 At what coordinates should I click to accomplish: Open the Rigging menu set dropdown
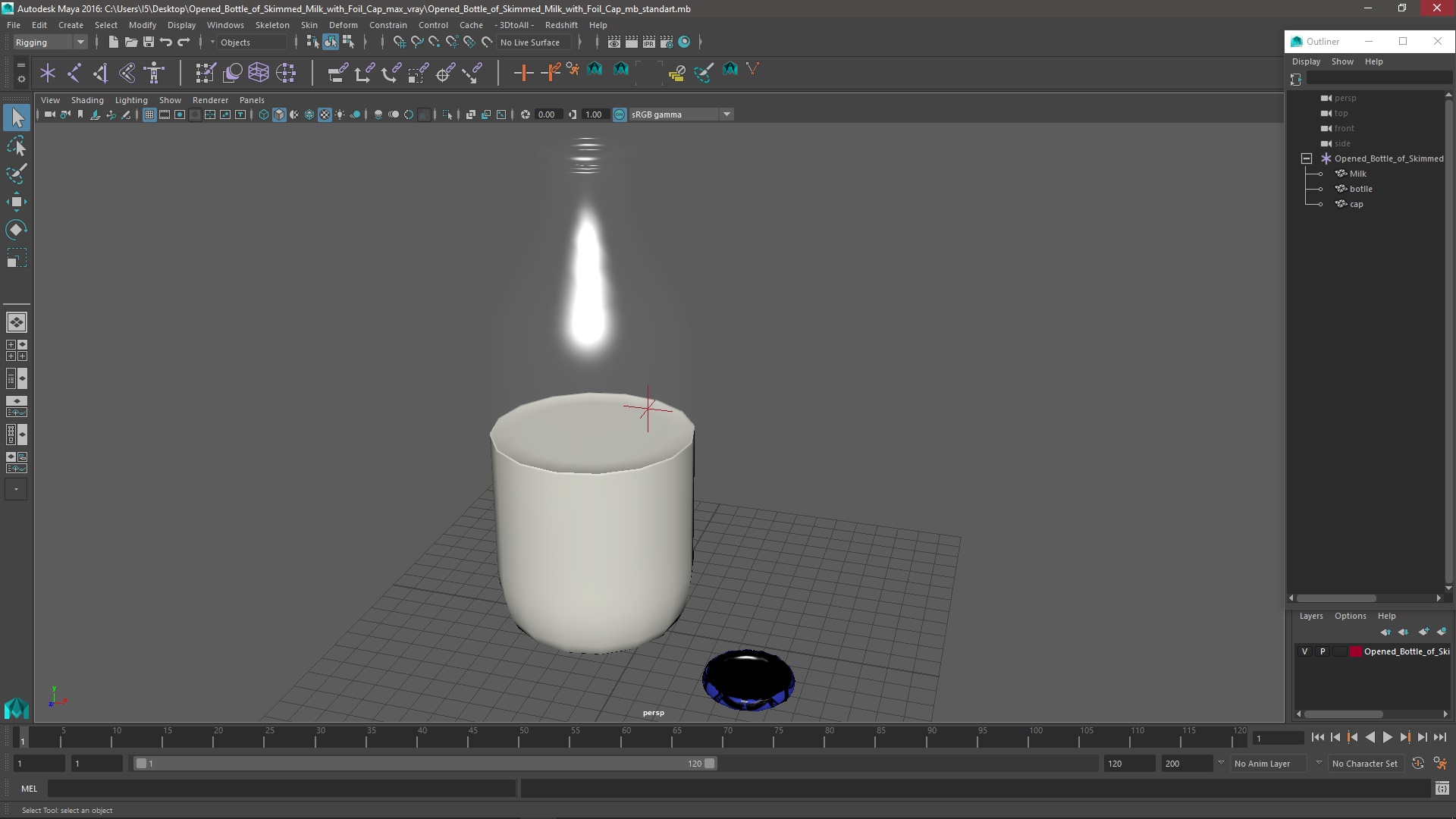point(50,42)
